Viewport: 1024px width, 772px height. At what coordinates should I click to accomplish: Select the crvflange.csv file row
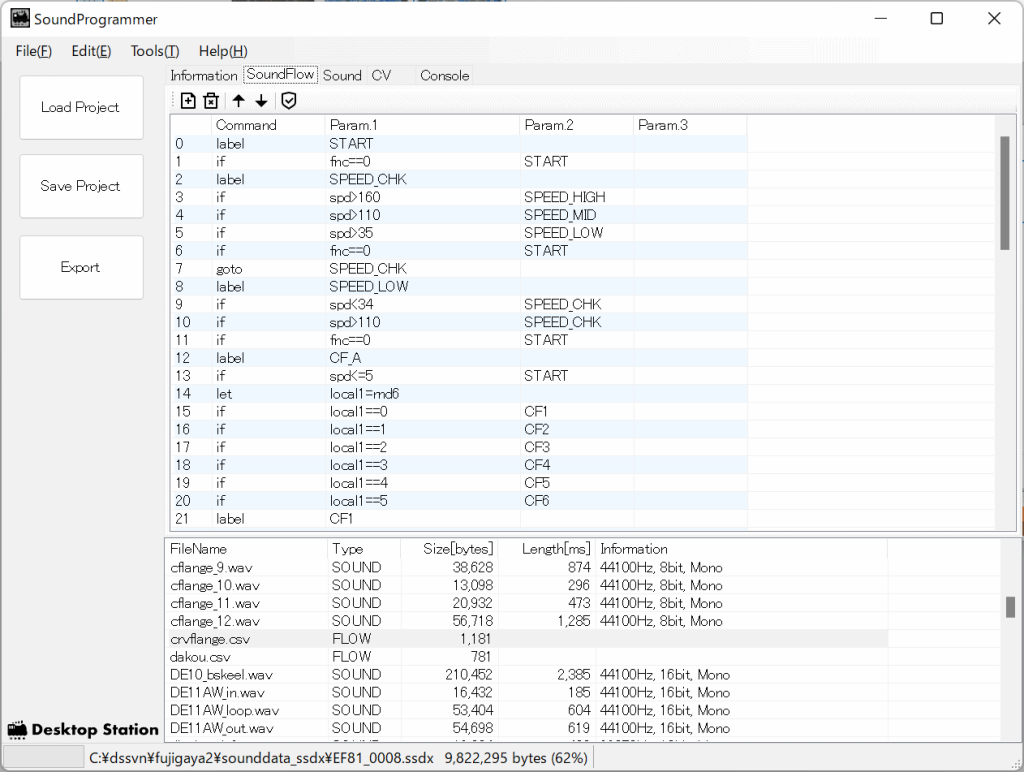click(x=211, y=639)
